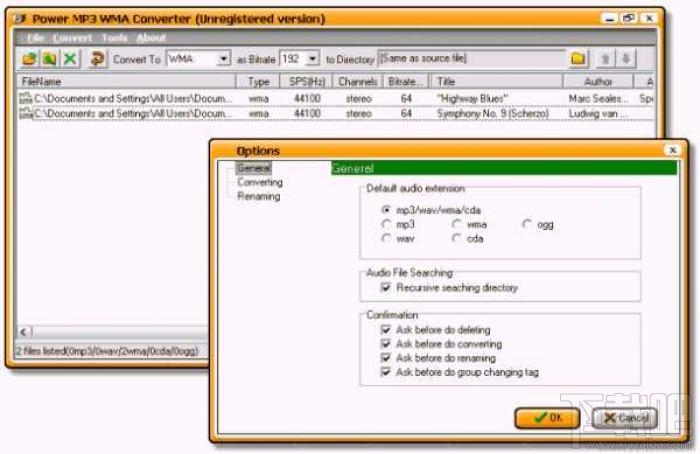The image size is (700, 454).
Task: Click the add files open-folder icon
Action: pos(29,58)
